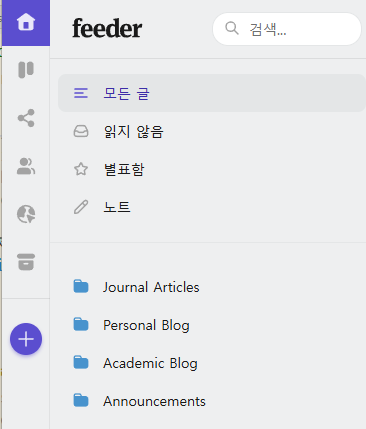Viewport: 366px width, 429px height.
Task: Open the Announcements folder
Action: 212,401
